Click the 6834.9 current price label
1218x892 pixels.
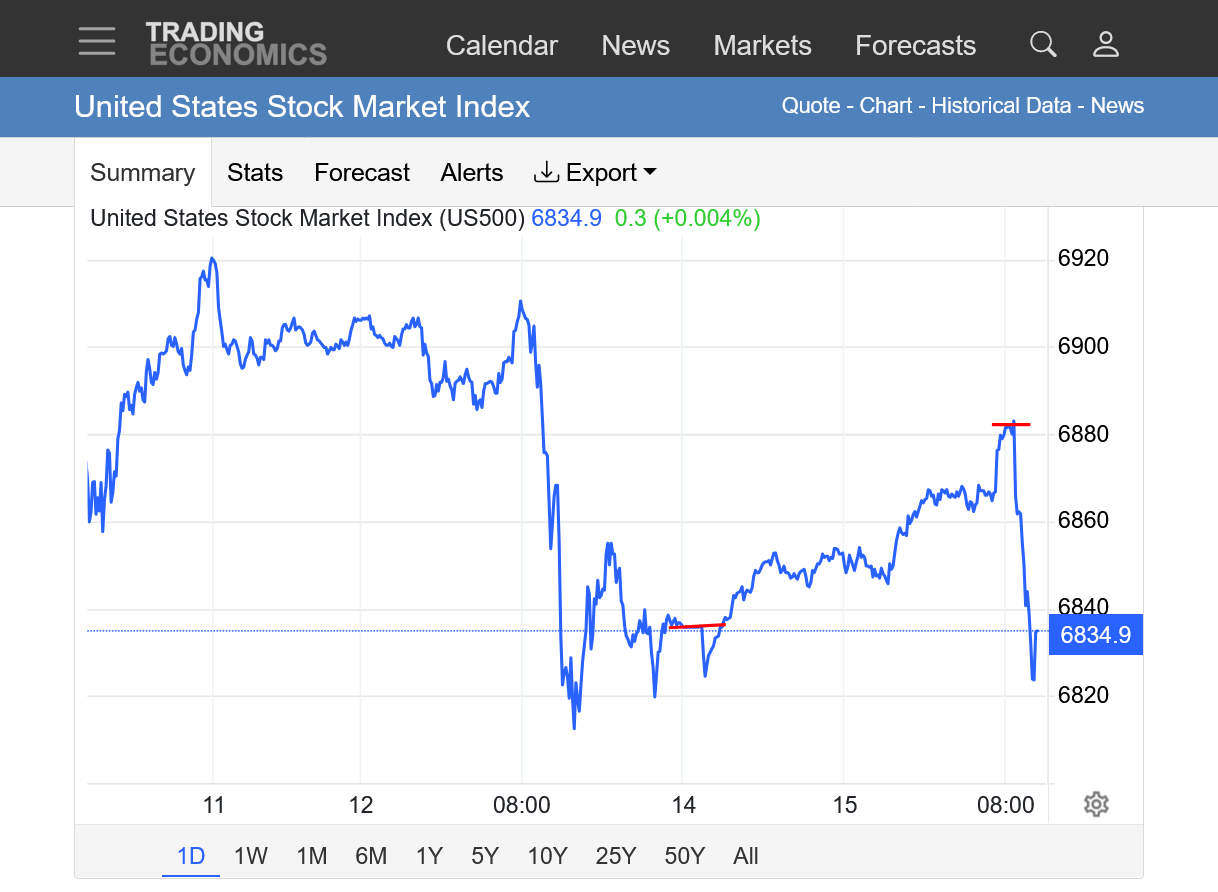click(x=1095, y=635)
